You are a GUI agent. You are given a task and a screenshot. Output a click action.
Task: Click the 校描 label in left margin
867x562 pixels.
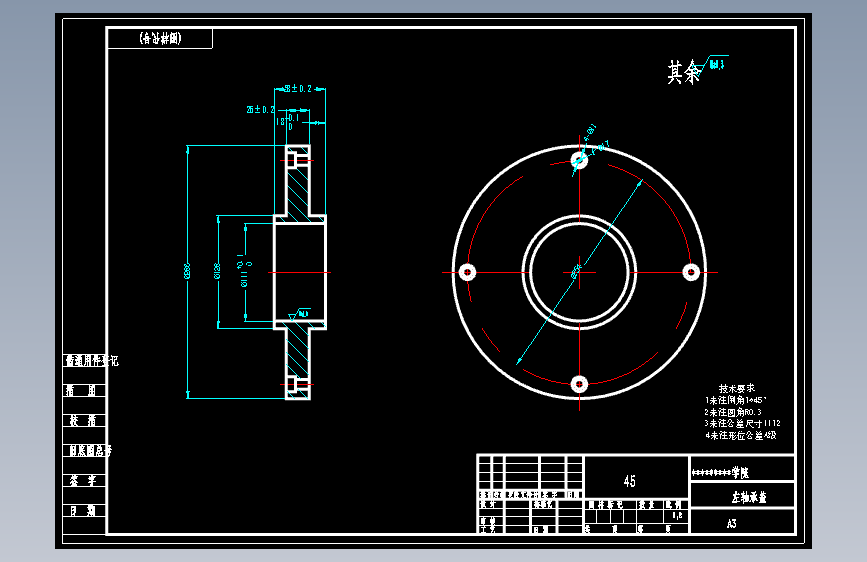click(x=82, y=420)
